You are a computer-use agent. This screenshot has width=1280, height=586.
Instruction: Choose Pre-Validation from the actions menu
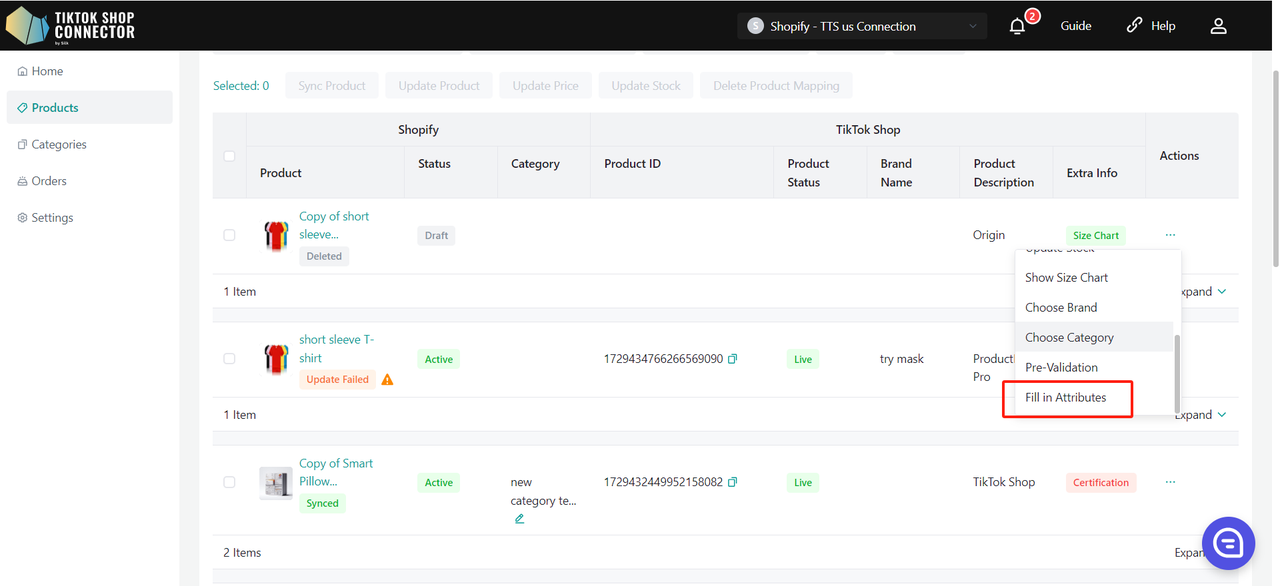[x=1061, y=367]
